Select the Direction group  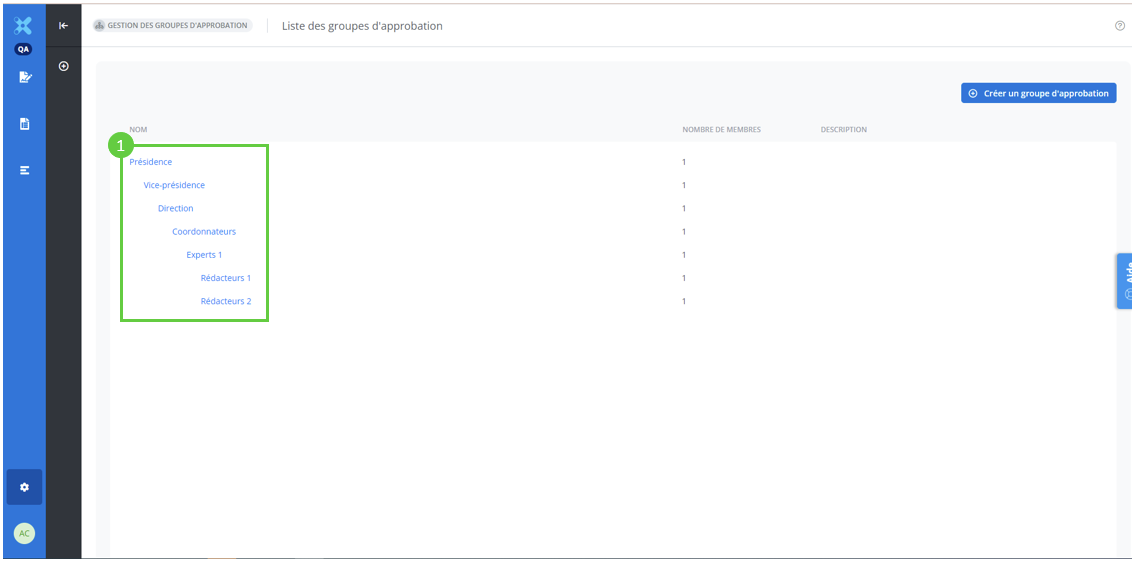pyautogui.click(x=175, y=208)
